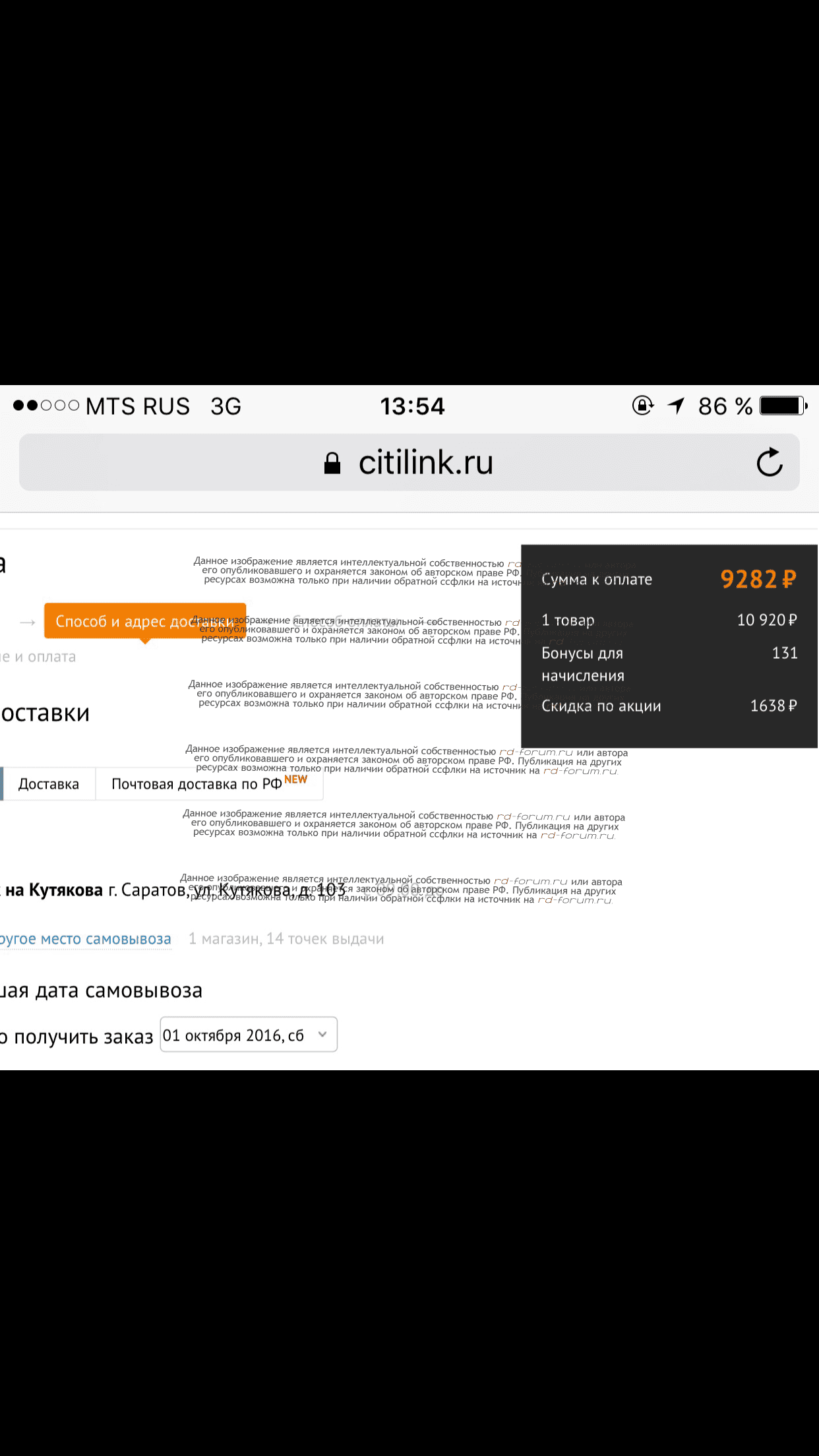Open the другое место самовывоза link
This screenshot has height=1456, width=819.
(x=86, y=939)
